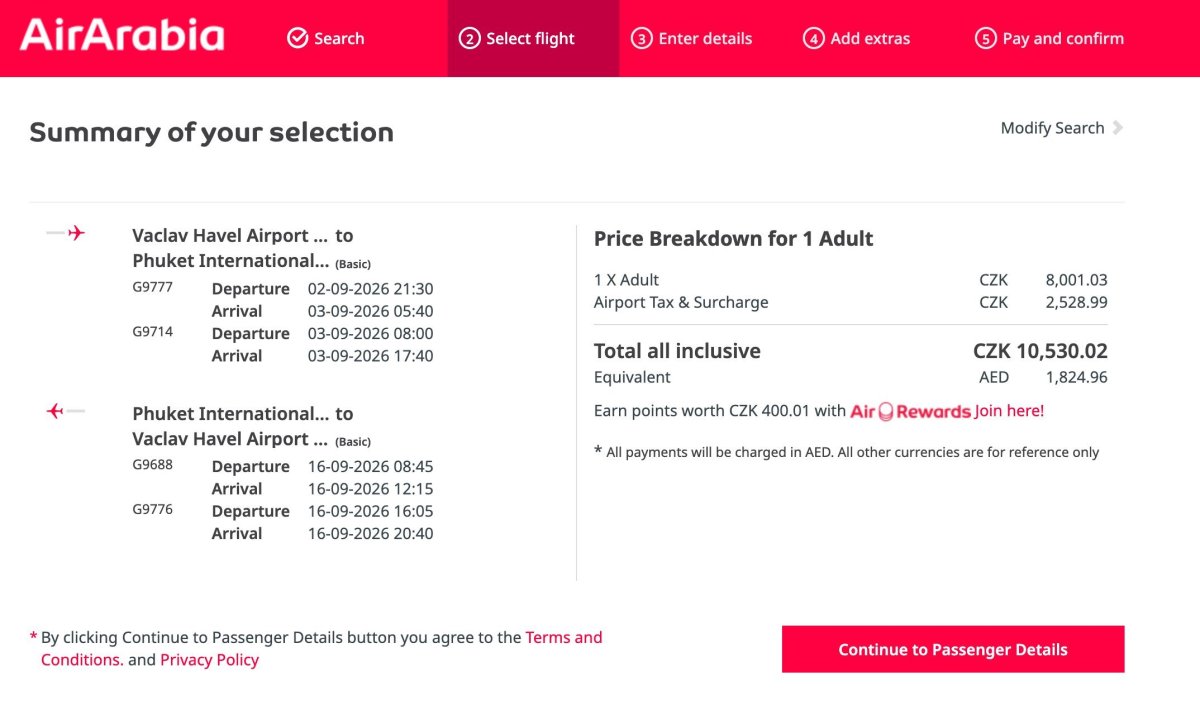Click the step 3 circle icon
Image resolution: width=1200 pixels, height=705 pixels.
(641, 38)
